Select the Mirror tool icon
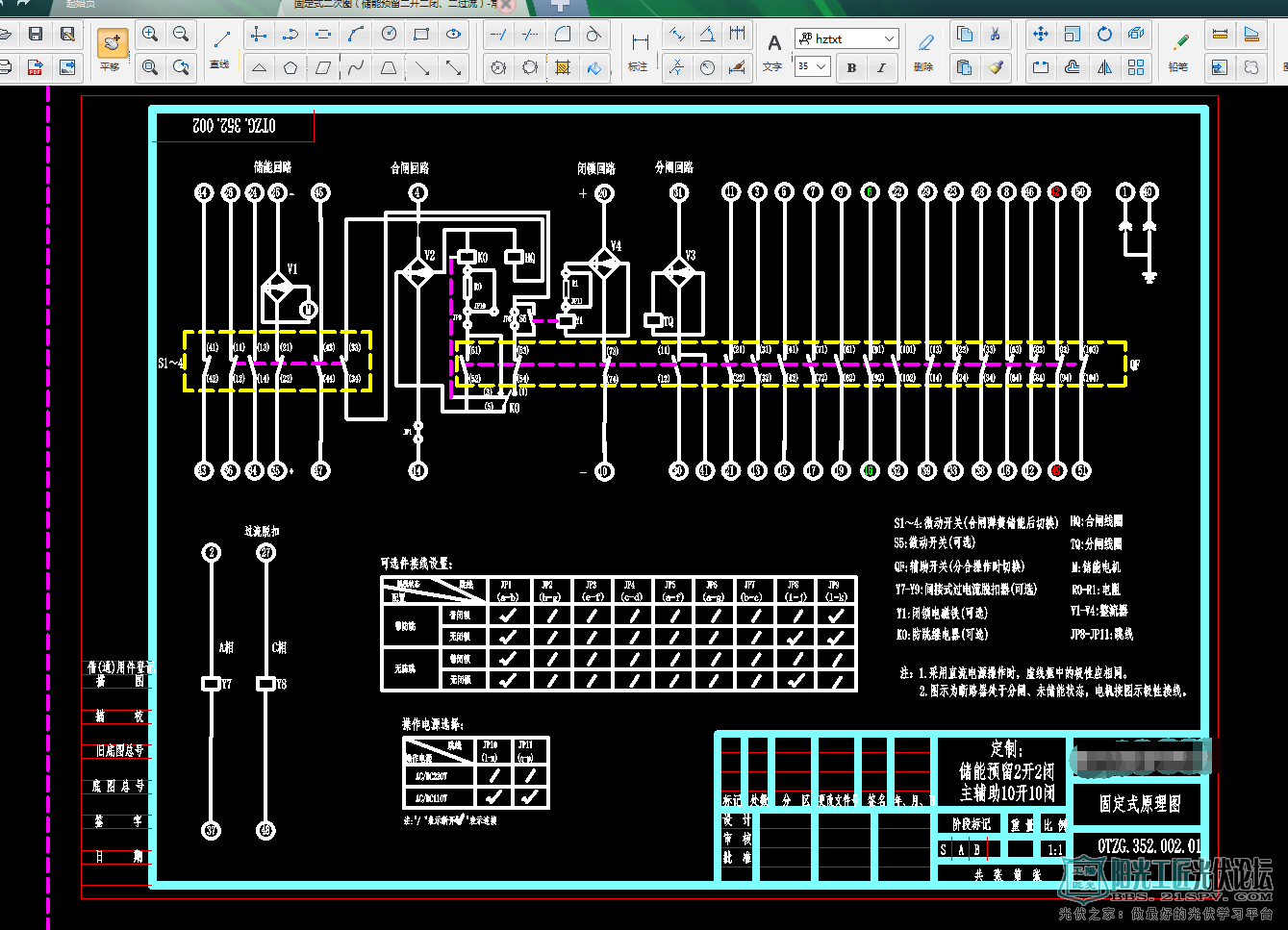Screen dimensions: 1288x930 pyautogui.click(x=1104, y=67)
